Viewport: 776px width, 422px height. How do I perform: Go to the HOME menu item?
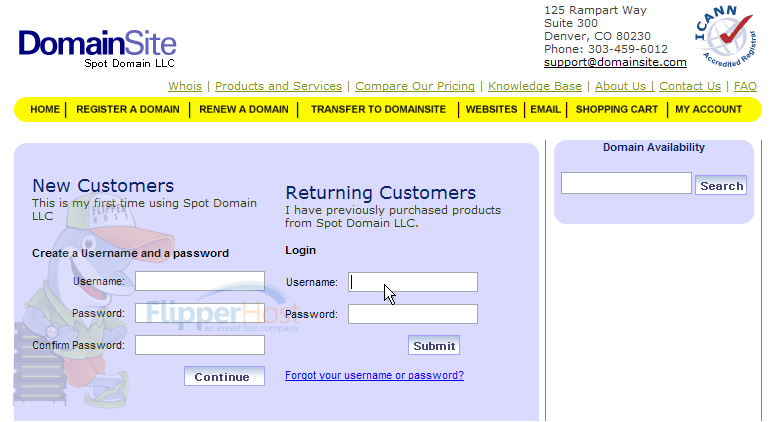point(45,109)
